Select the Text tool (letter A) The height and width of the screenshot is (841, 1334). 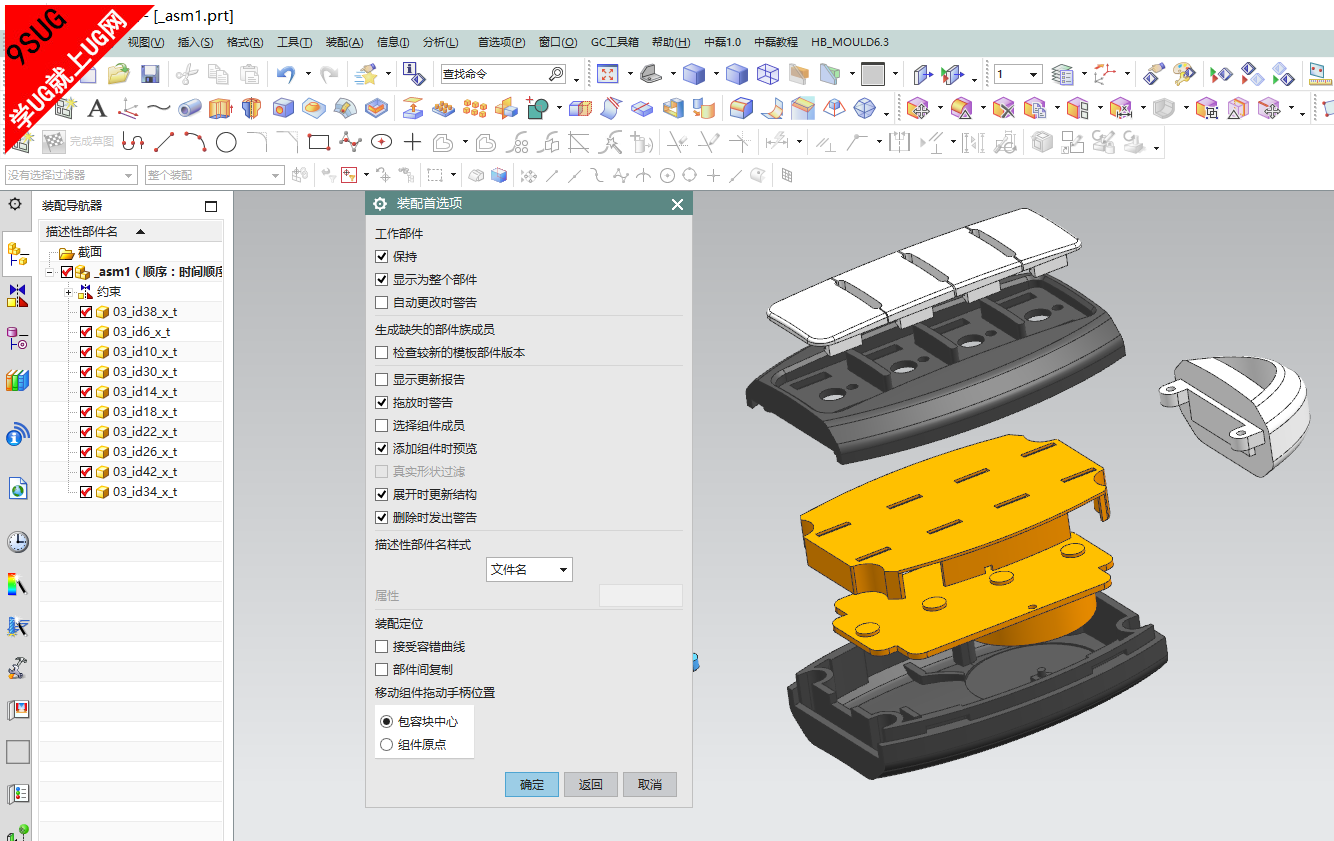97,108
